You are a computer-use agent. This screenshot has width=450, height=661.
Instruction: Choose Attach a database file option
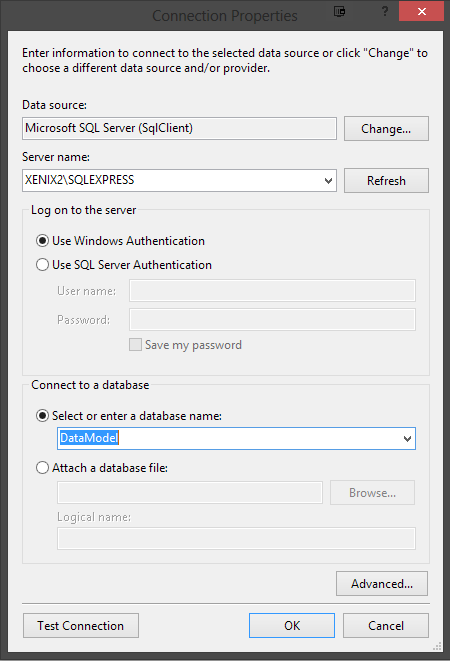(x=42, y=468)
